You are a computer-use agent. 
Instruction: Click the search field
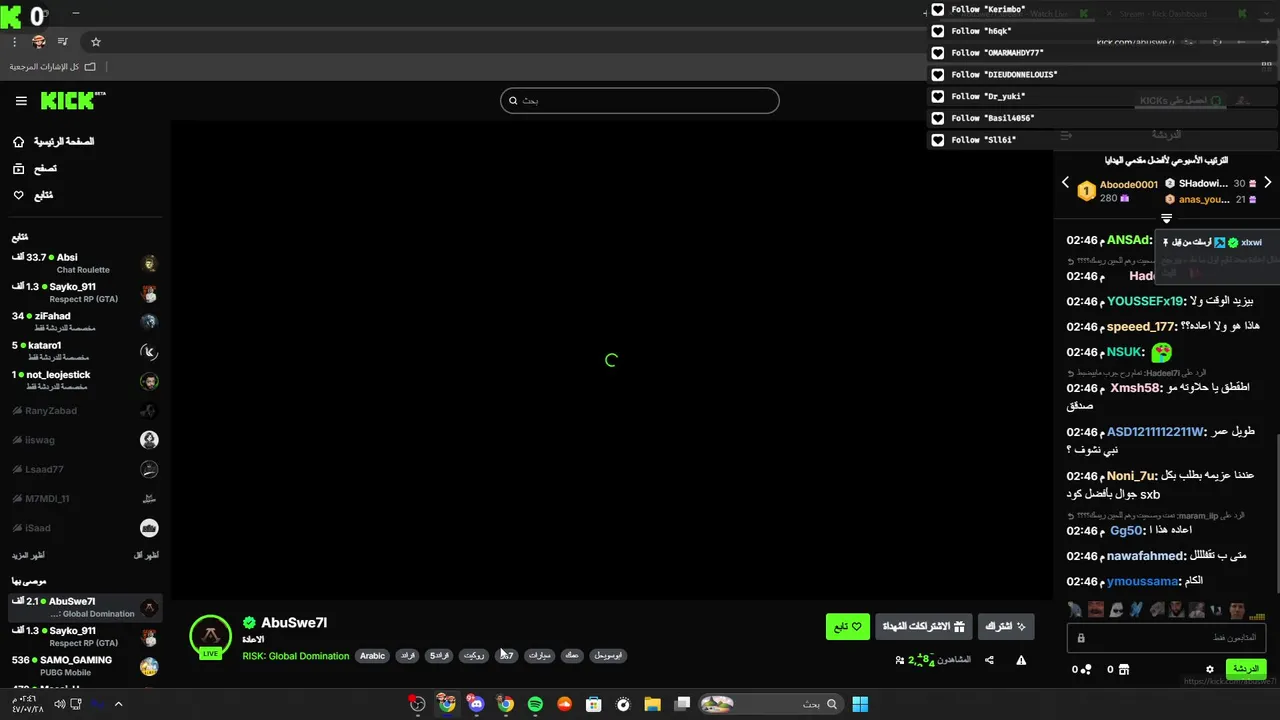[x=640, y=100]
